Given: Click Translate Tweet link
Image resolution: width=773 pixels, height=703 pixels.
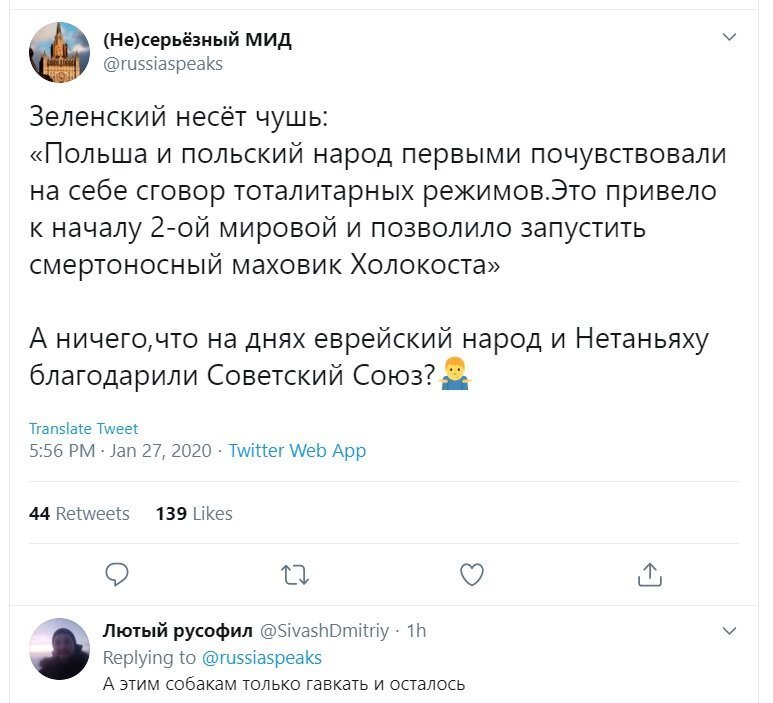Looking at the screenshot, I should pyautogui.click(x=83, y=429).
